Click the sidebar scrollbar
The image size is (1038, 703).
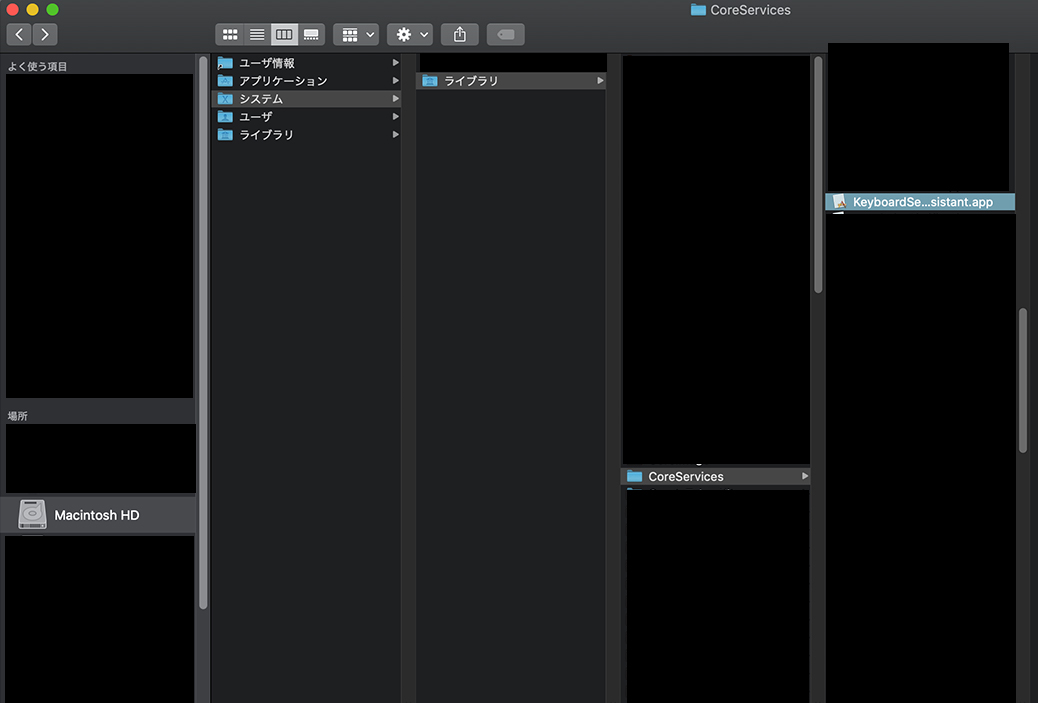pyautogui.click(x=203, y=332)
